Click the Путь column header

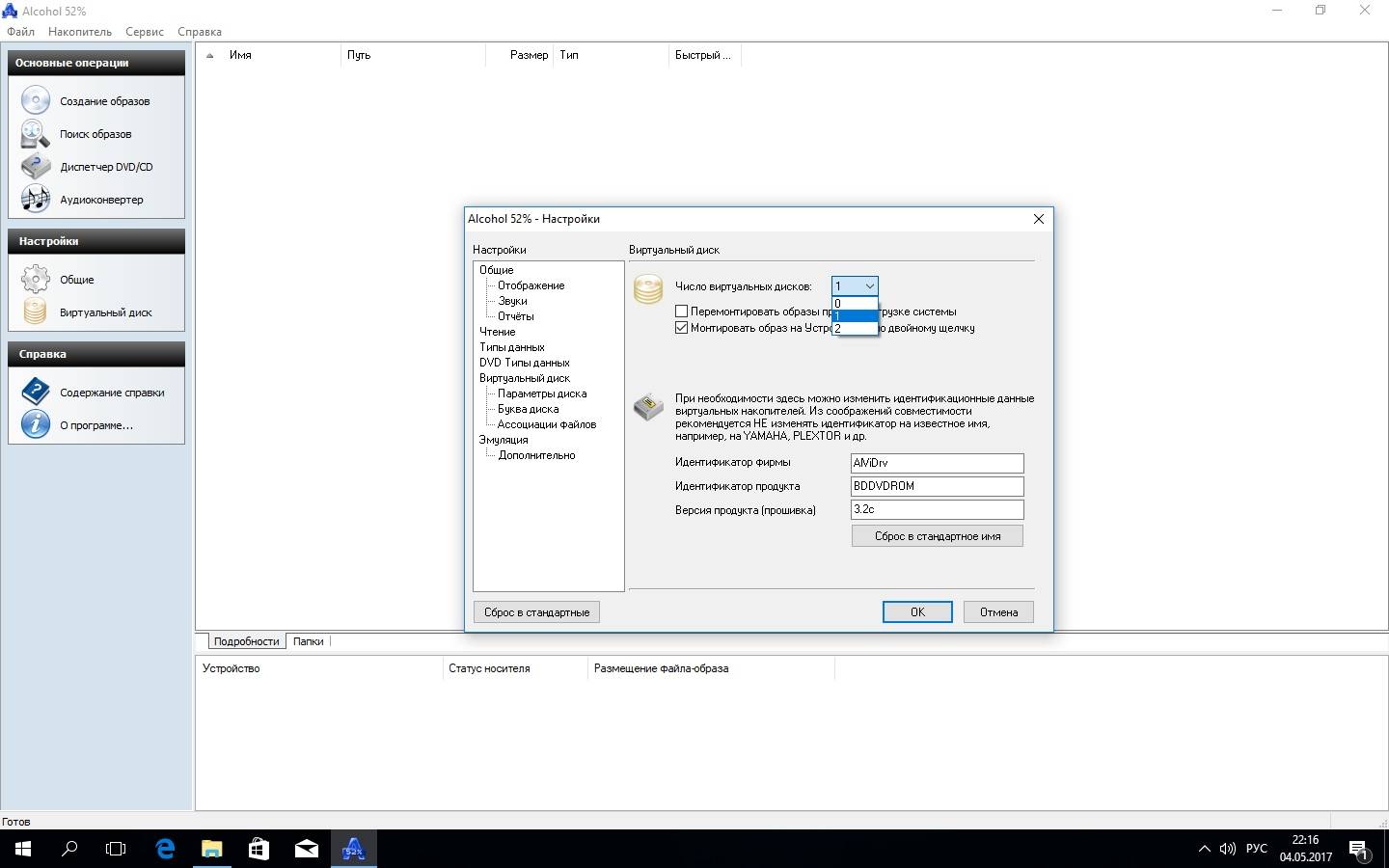(414, 55)
